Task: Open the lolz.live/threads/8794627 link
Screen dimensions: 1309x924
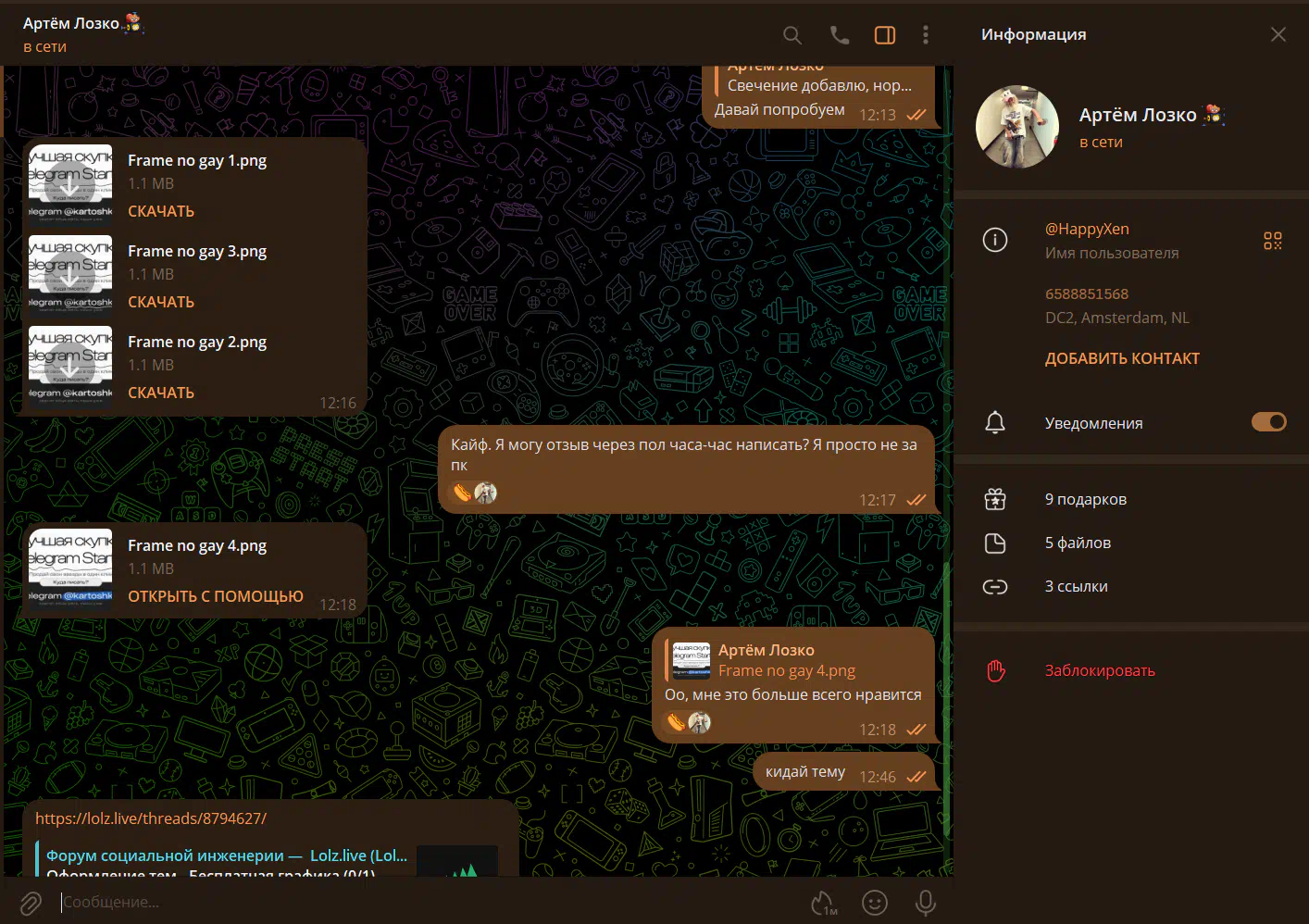Action: [151, 818]
